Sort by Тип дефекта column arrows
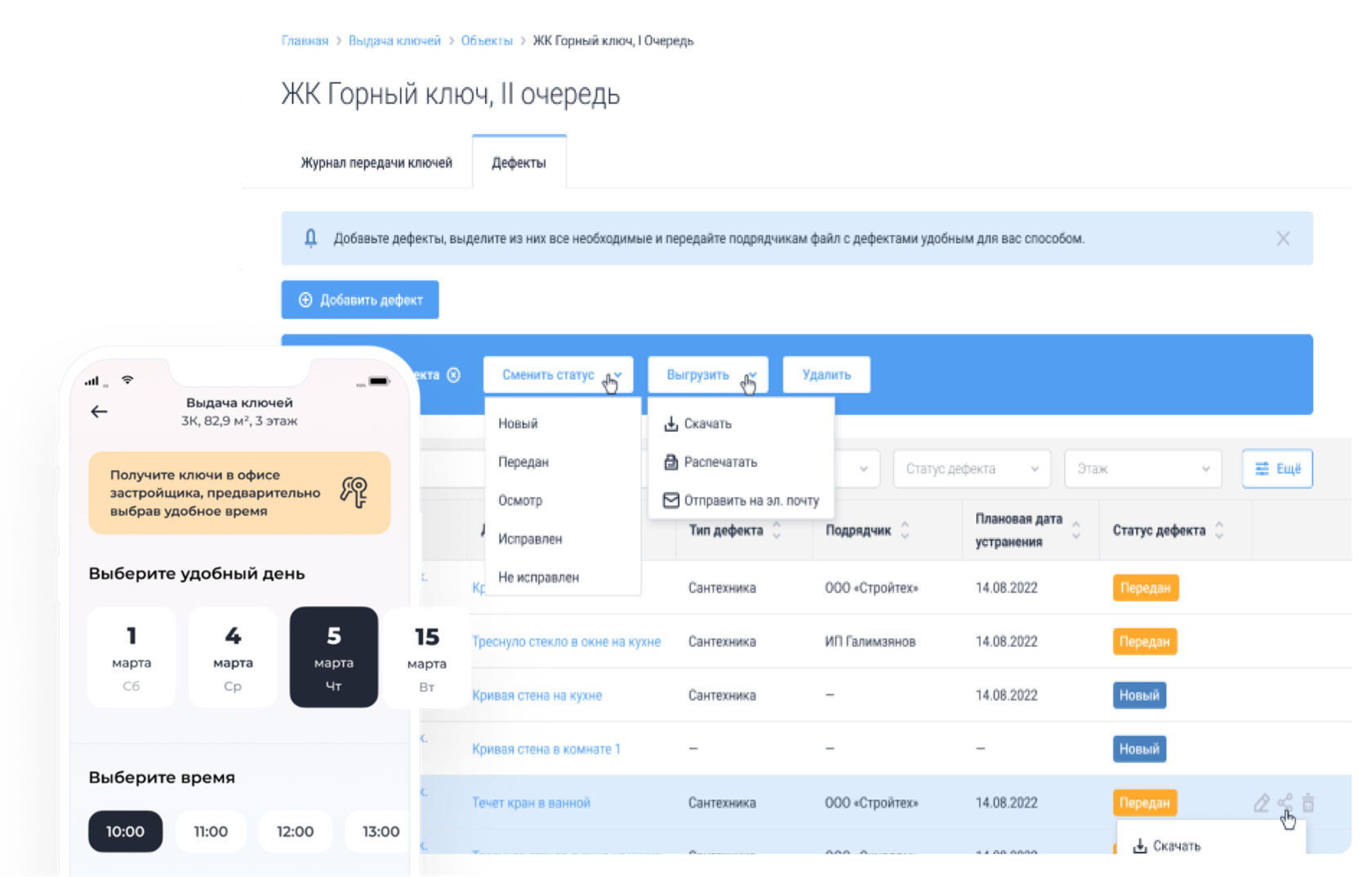The height and width of the screenshot is (877, 1372). coord(777,530)
